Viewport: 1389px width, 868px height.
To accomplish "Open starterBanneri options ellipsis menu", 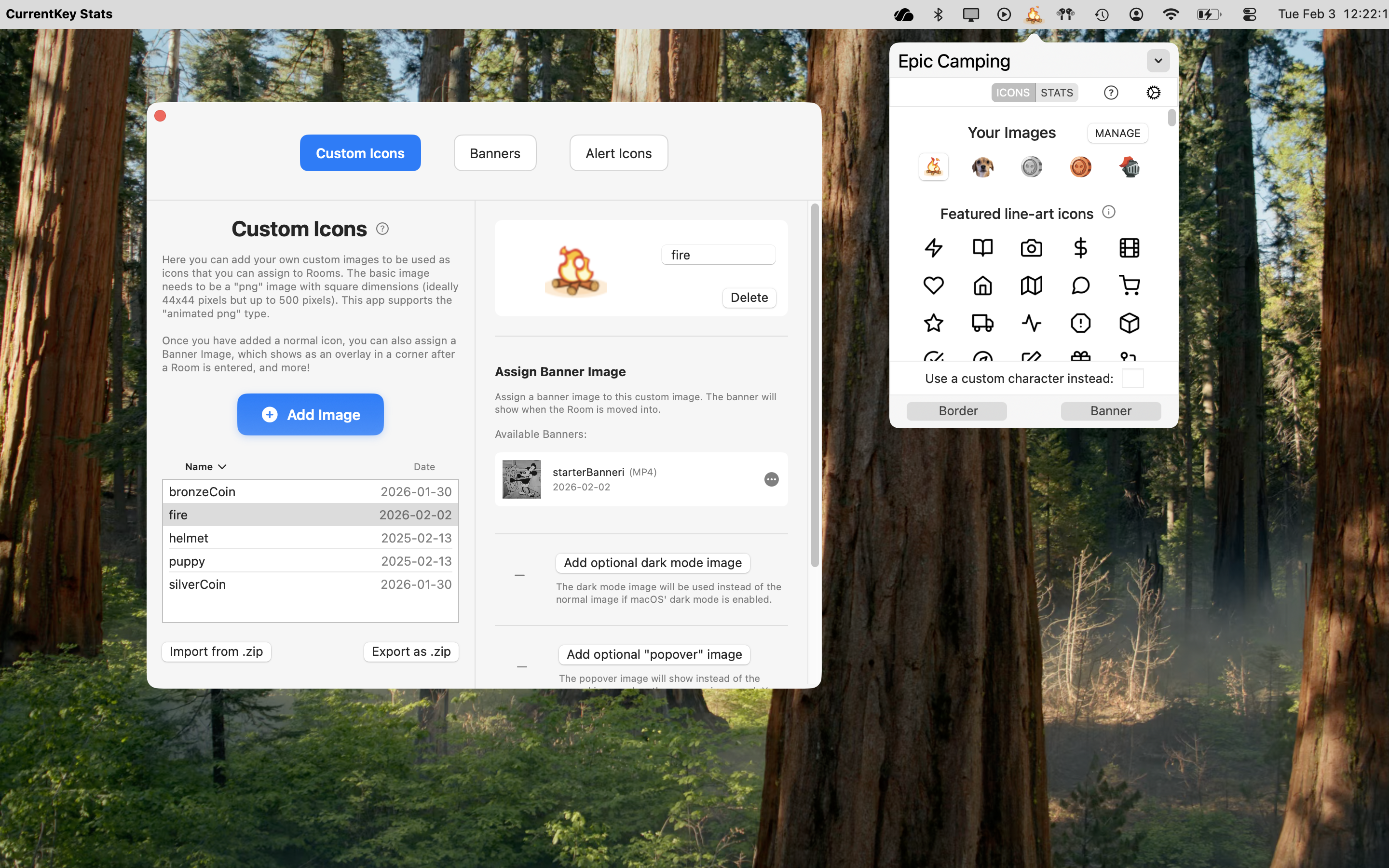I will tap(771, 479).
